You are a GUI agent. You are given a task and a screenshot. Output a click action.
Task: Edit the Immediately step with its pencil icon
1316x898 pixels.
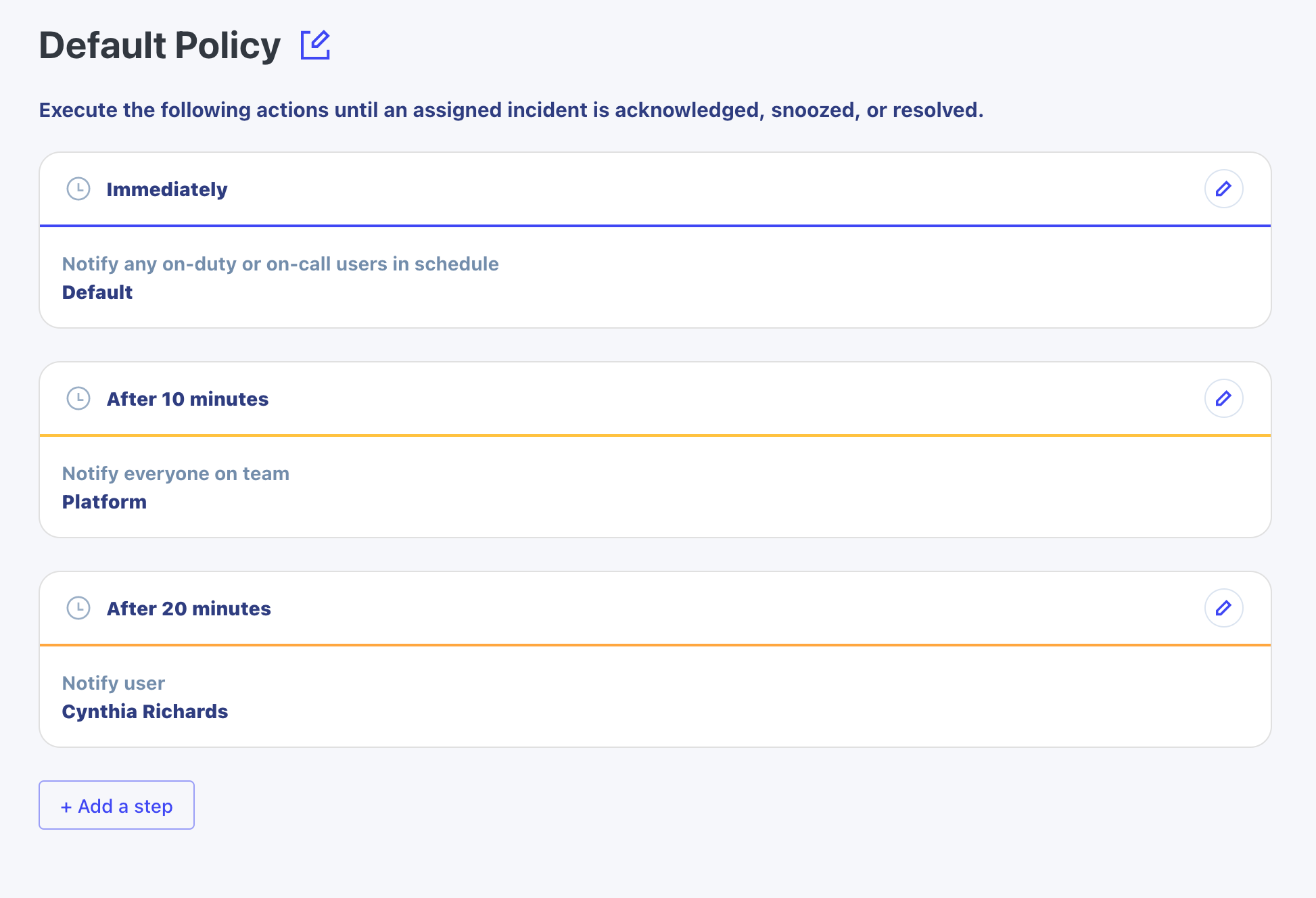pos(1223,189)
